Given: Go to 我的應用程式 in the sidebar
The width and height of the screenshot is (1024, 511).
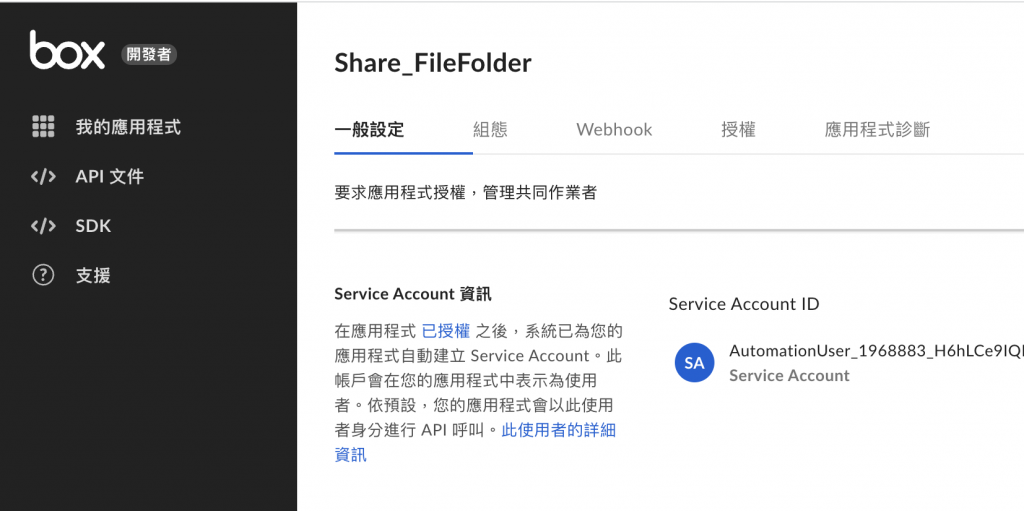Looking at the screenshot, I should coord(128,127).
